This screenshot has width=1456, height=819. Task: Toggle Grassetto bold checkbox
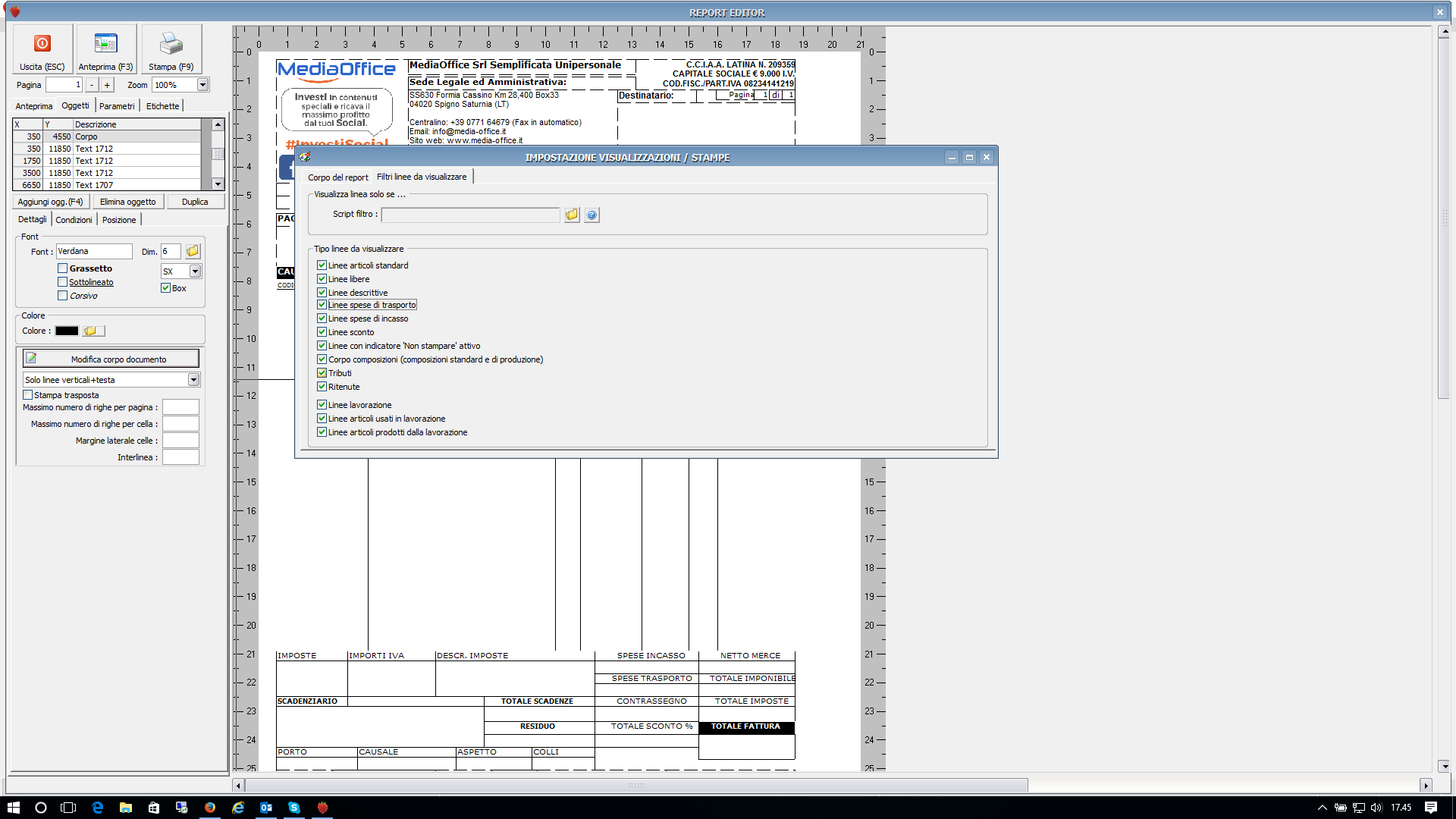pos(62,268)
